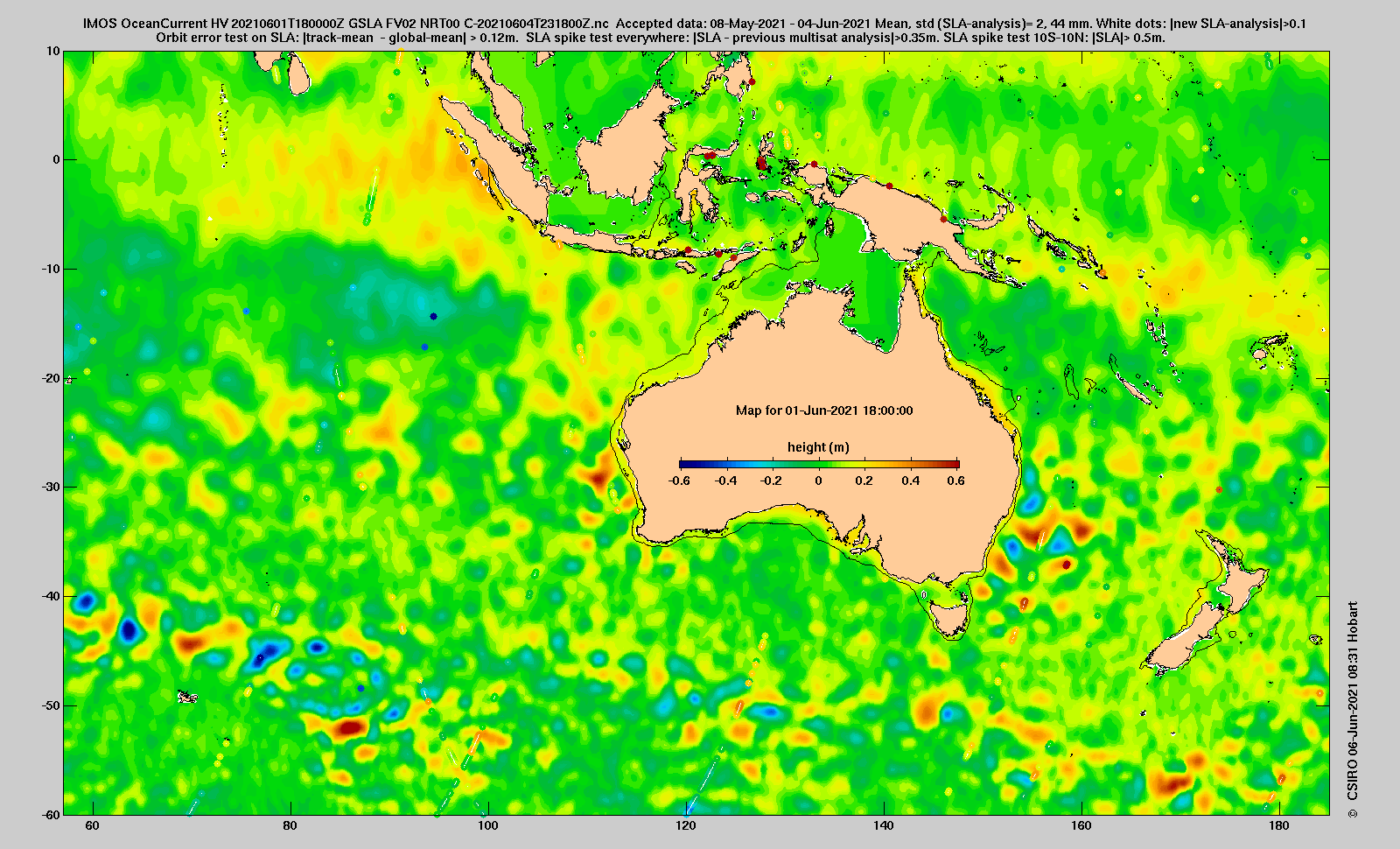
Task: Click the latitude "-50" axis label
Action: tap(52, 705)
